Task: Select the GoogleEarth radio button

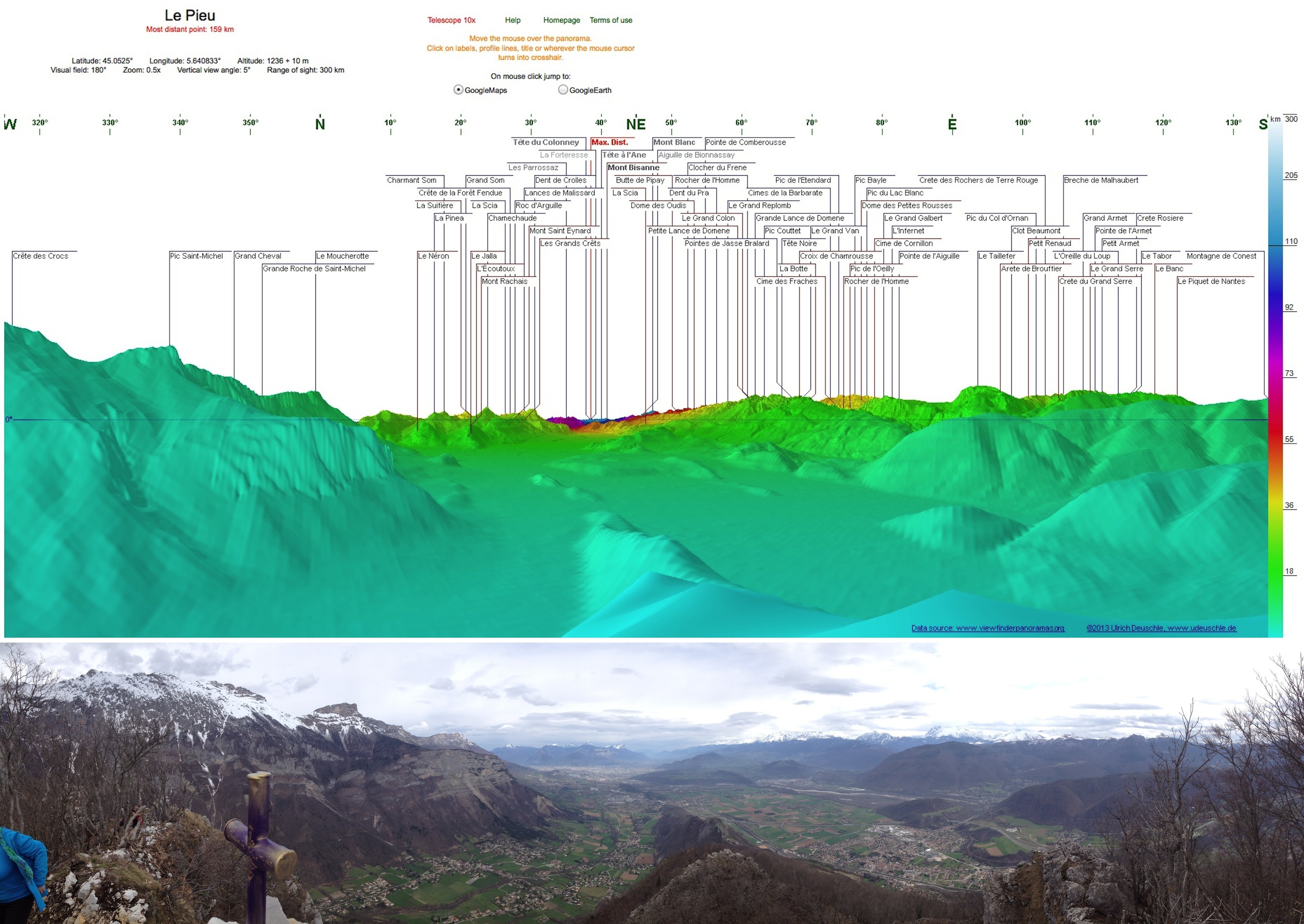Action: 563,90
